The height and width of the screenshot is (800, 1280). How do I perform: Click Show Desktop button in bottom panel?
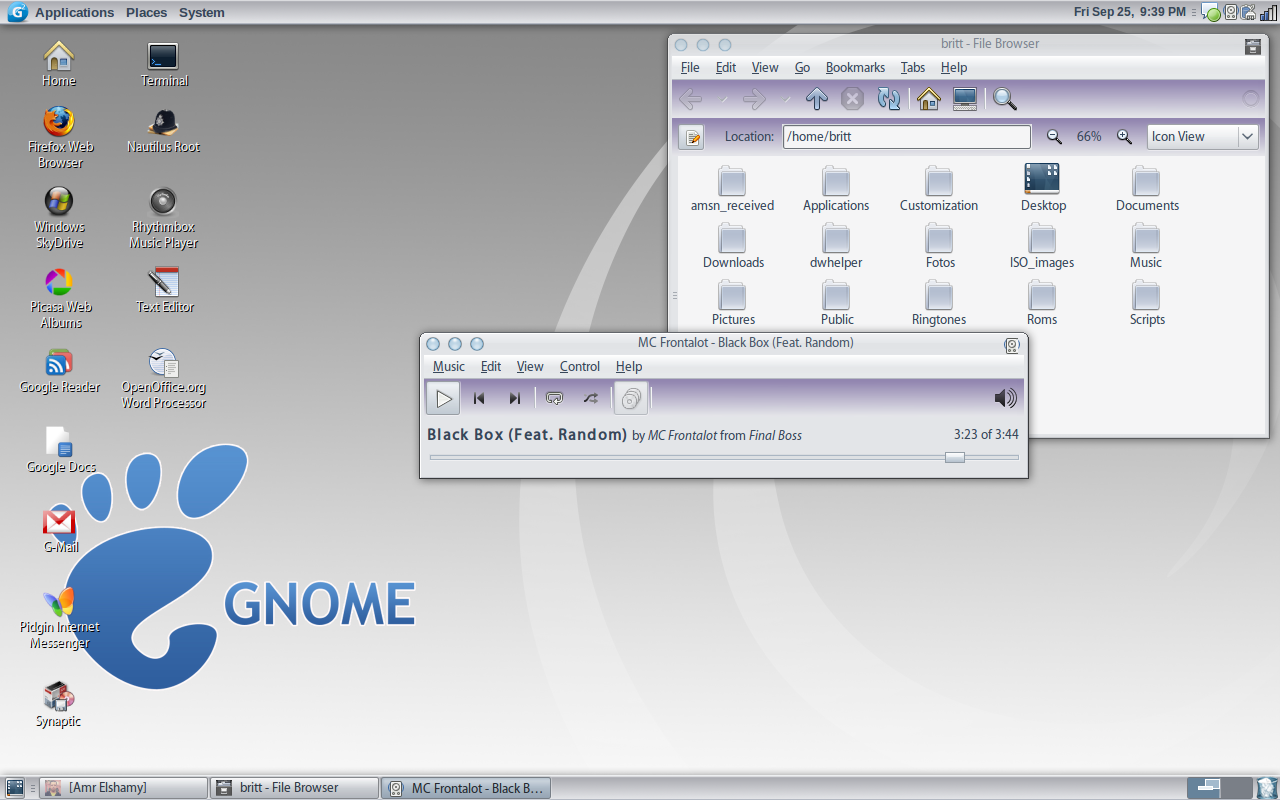click(x=14, y=788)
